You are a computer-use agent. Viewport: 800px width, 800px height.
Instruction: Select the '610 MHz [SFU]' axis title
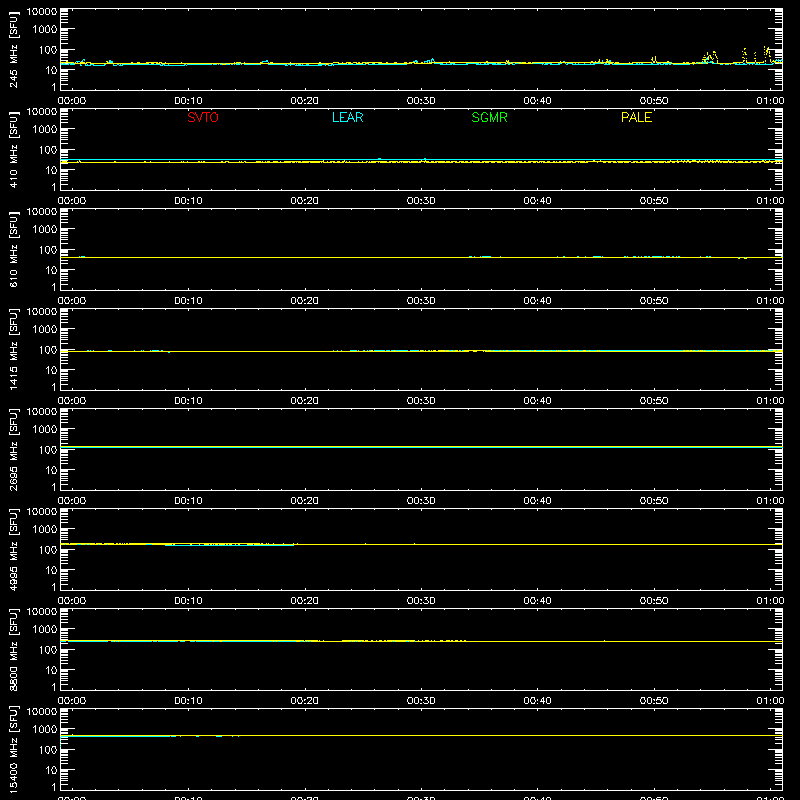[14, 249]
